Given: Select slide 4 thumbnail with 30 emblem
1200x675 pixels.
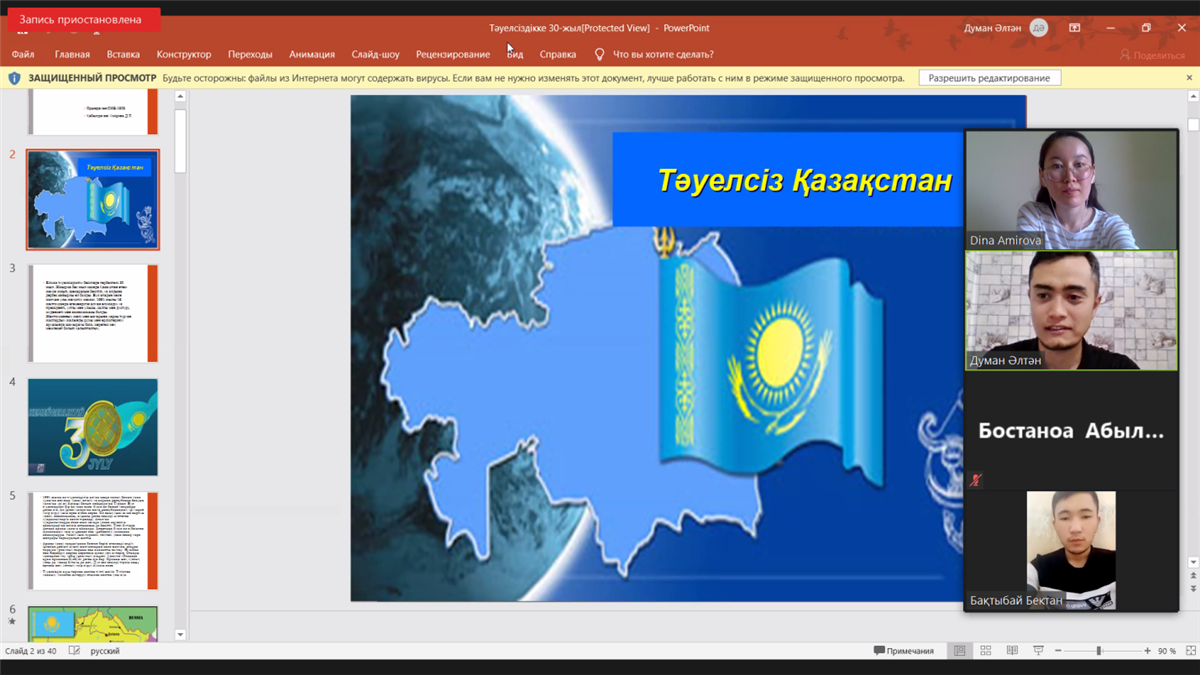Looking at the screenshot, I should point(93,427).
